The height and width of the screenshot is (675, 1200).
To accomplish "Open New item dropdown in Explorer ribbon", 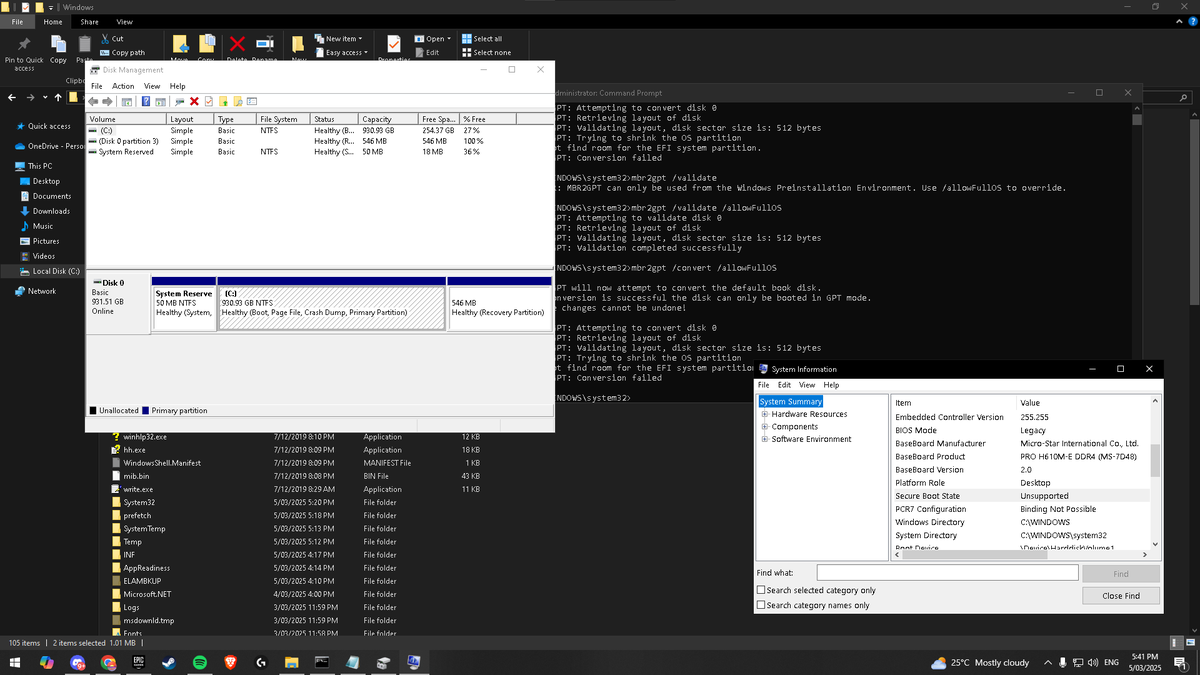I will click(338, 39).
